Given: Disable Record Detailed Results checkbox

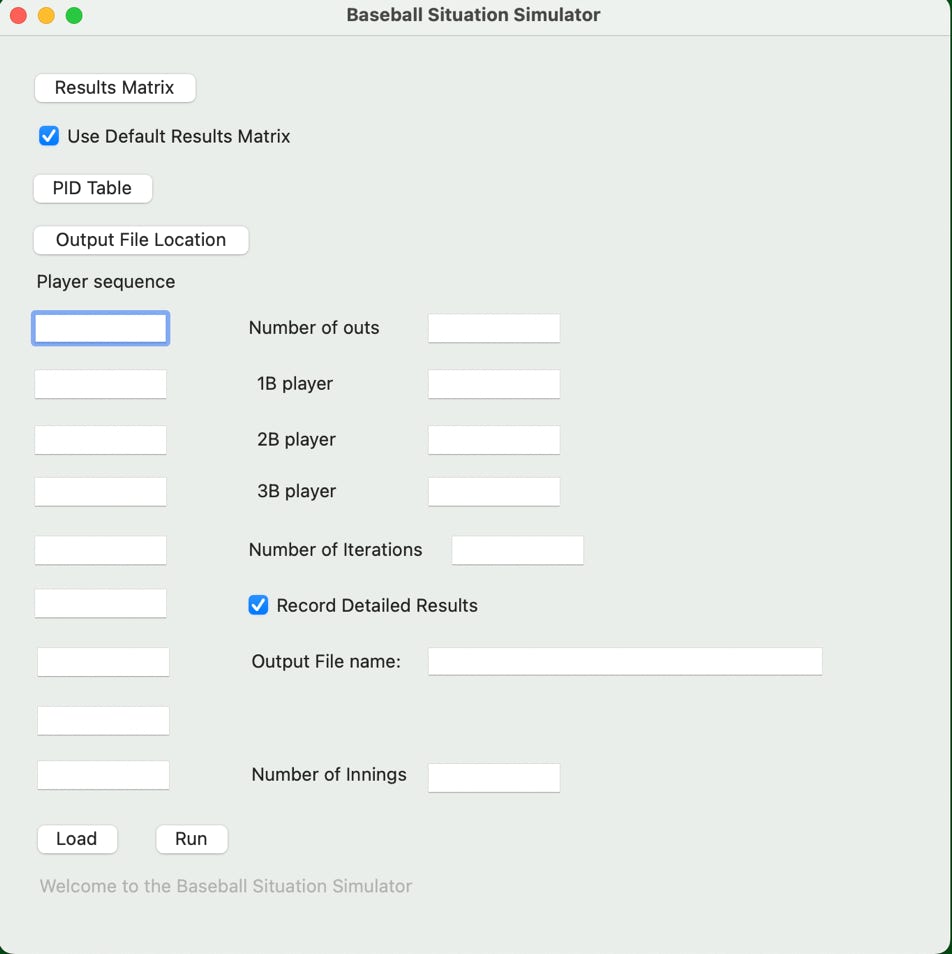Looking at the screenshot, I should coord(258,605).
